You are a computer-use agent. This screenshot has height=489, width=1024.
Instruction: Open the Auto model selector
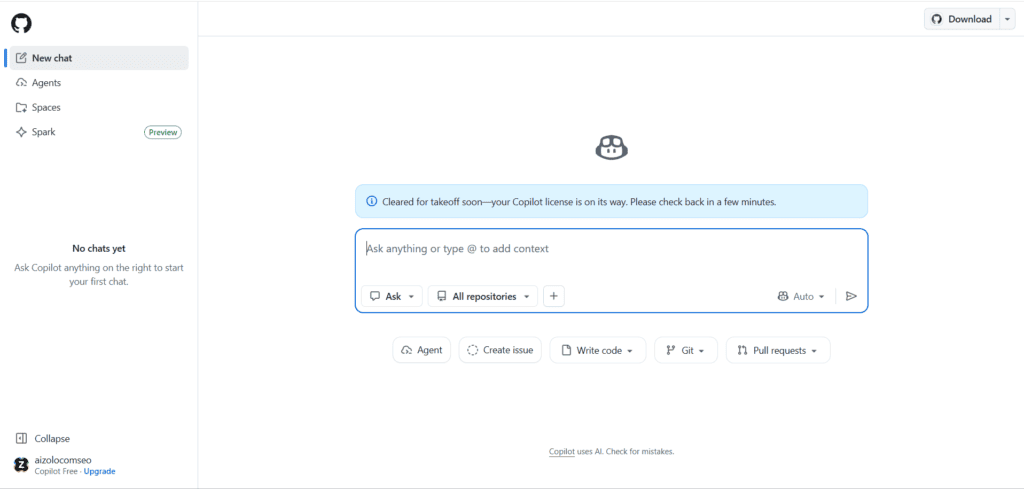click(801, 296)
